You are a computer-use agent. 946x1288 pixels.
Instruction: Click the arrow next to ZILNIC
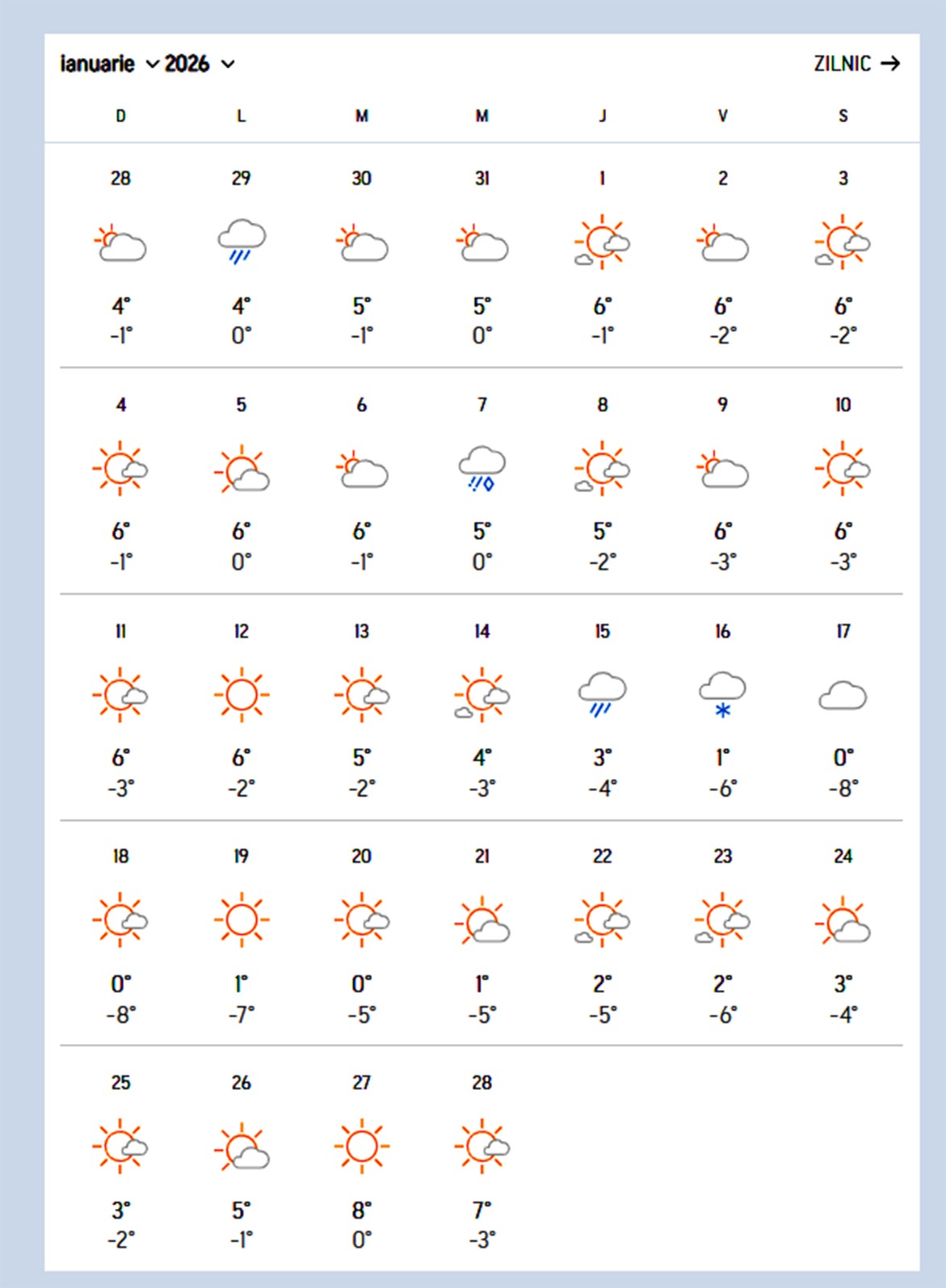tap(890, 64)
